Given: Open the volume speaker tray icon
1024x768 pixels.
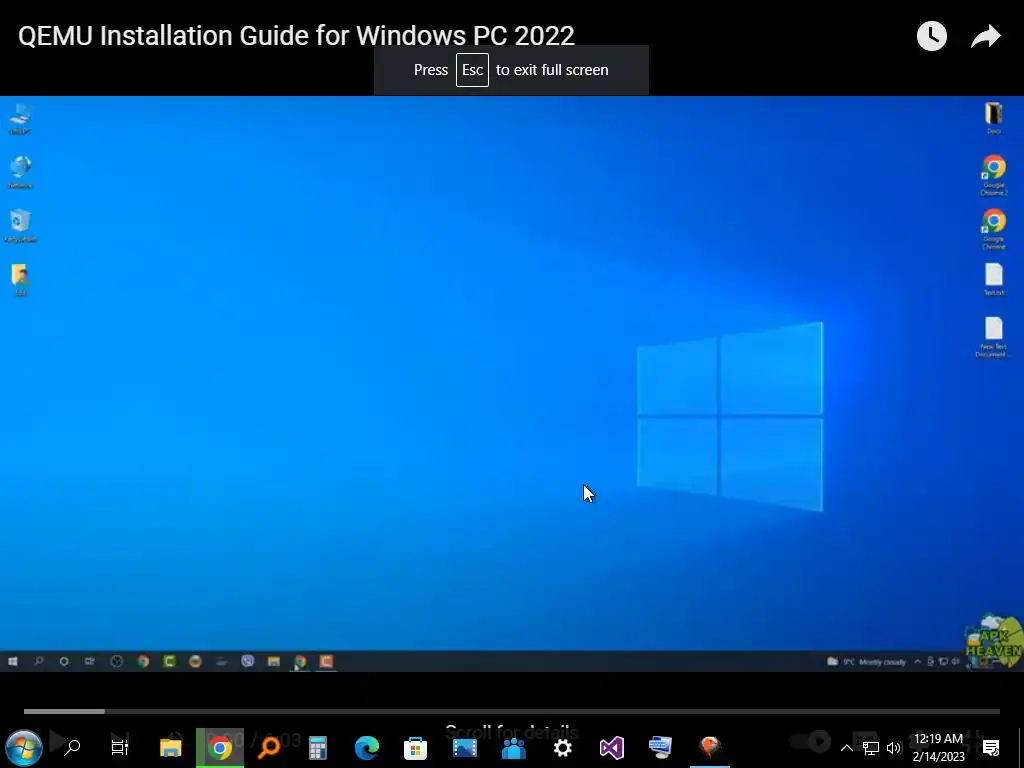Looking at the screenshot, I should coord(894,748).
